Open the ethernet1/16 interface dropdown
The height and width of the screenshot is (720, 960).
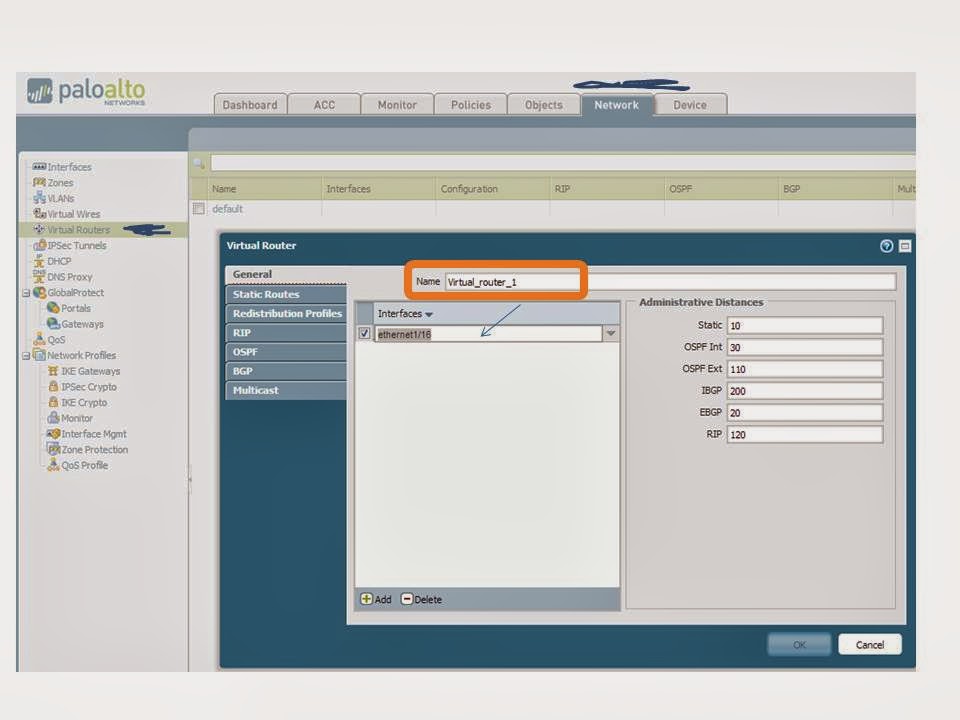click(611, 333)
